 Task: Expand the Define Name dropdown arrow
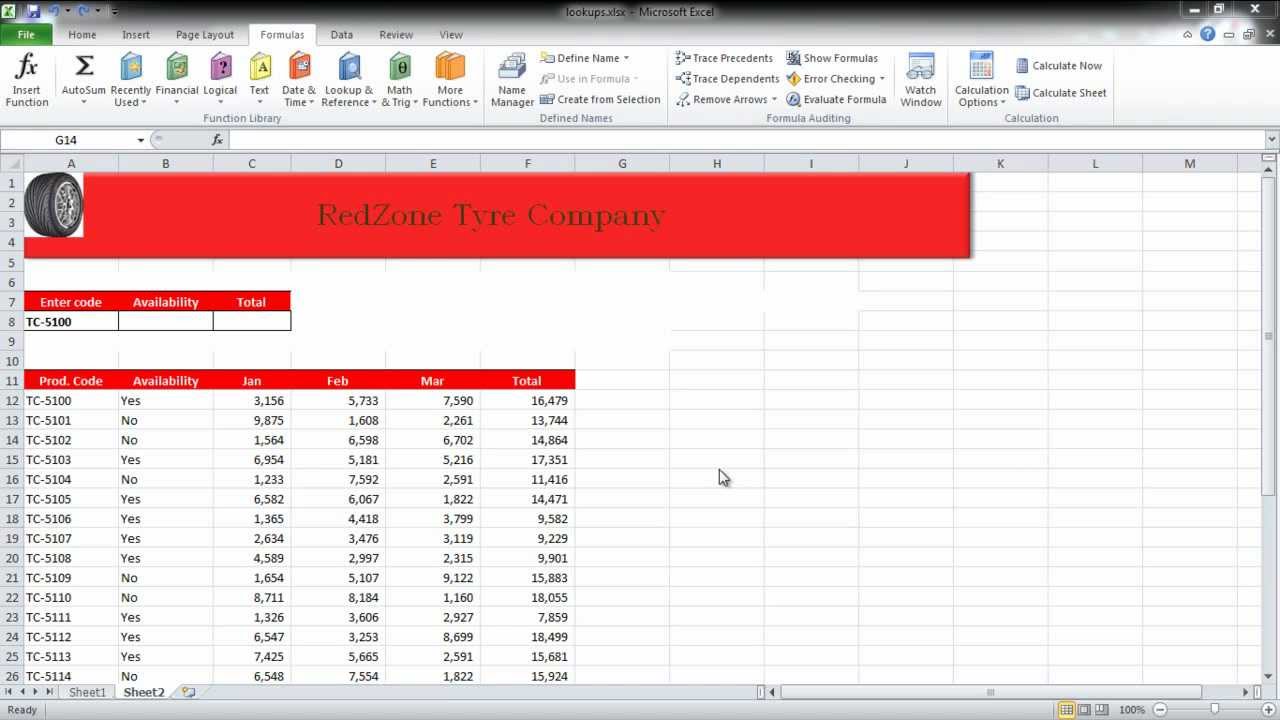click(627, 58)
